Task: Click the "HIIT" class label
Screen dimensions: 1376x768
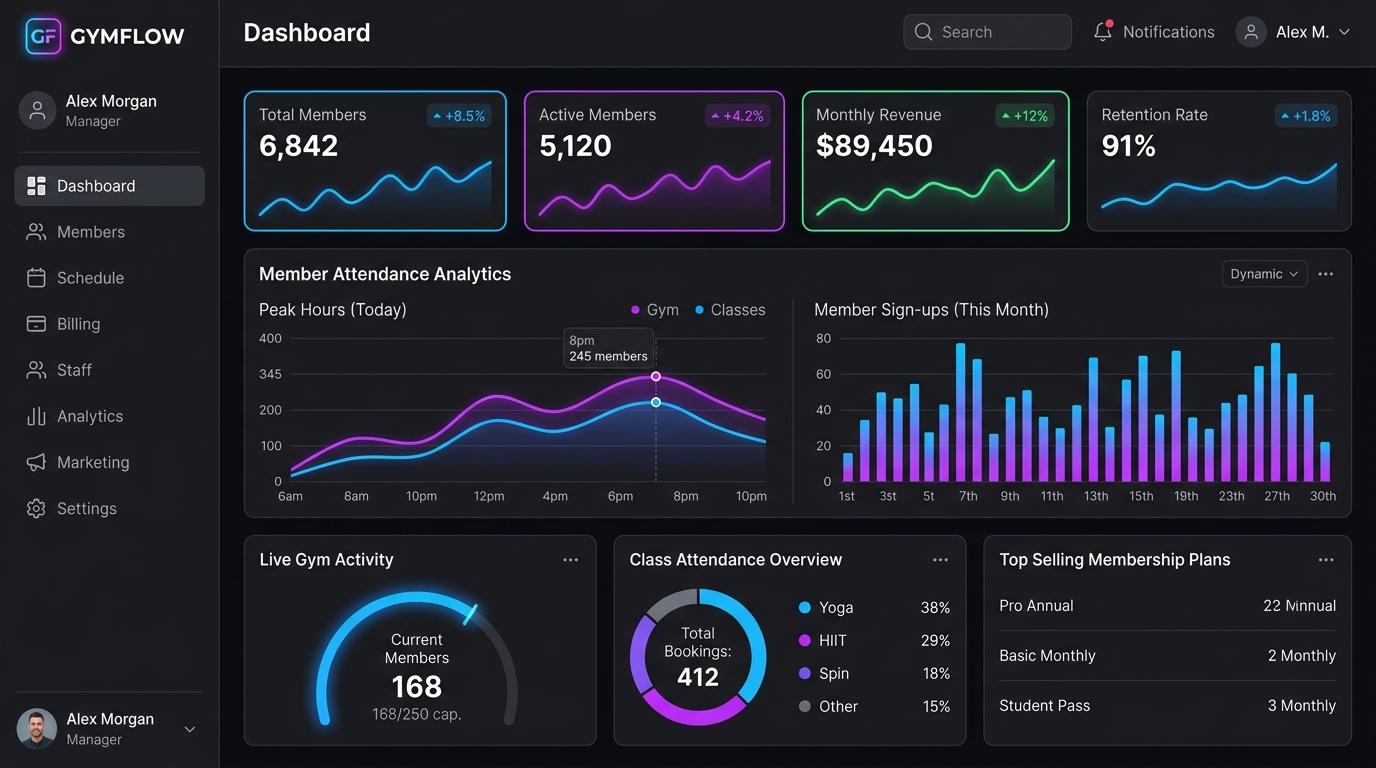Action: click(833, 641)
